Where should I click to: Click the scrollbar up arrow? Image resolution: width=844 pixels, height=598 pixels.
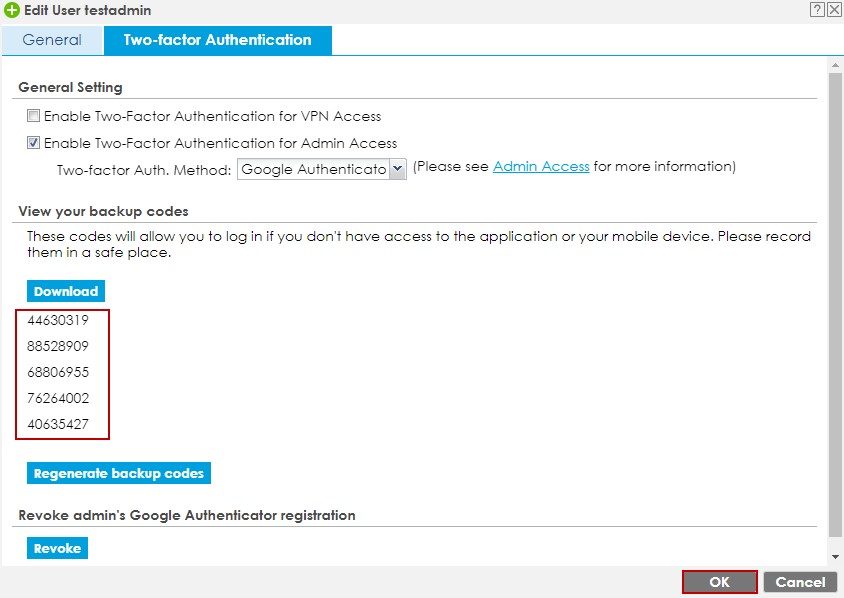click(x=835, y=66)
